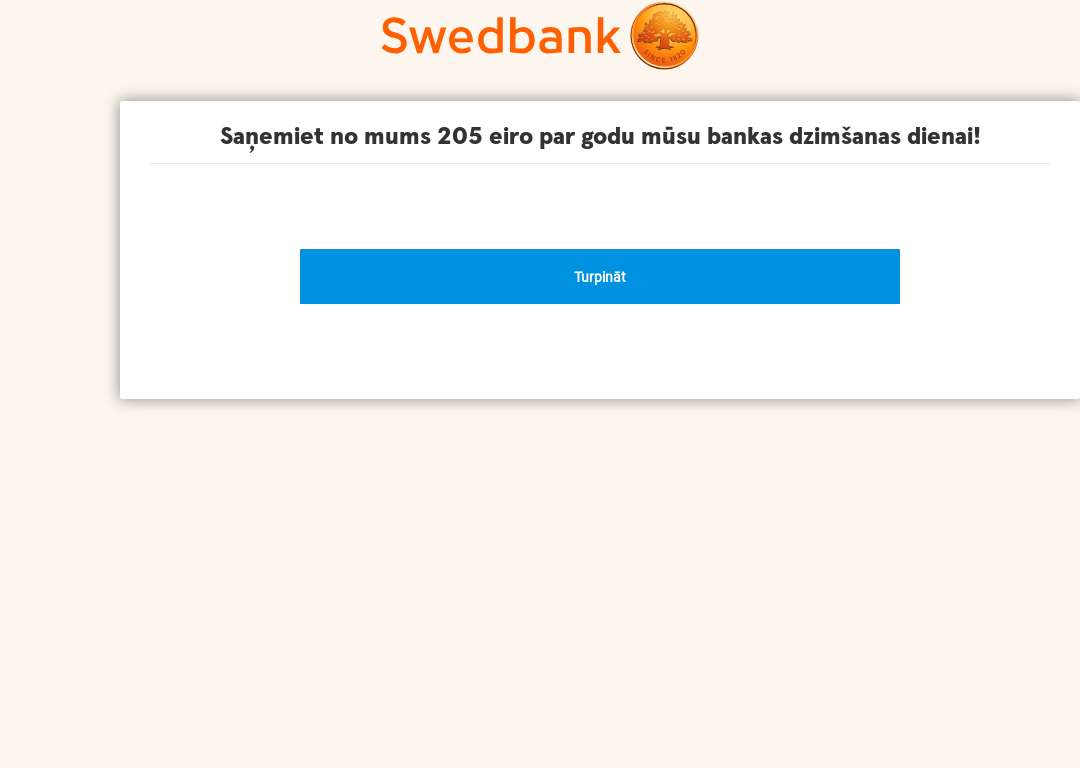Click white space between heading and button
1080x768 pixels.
pos(599,207)
